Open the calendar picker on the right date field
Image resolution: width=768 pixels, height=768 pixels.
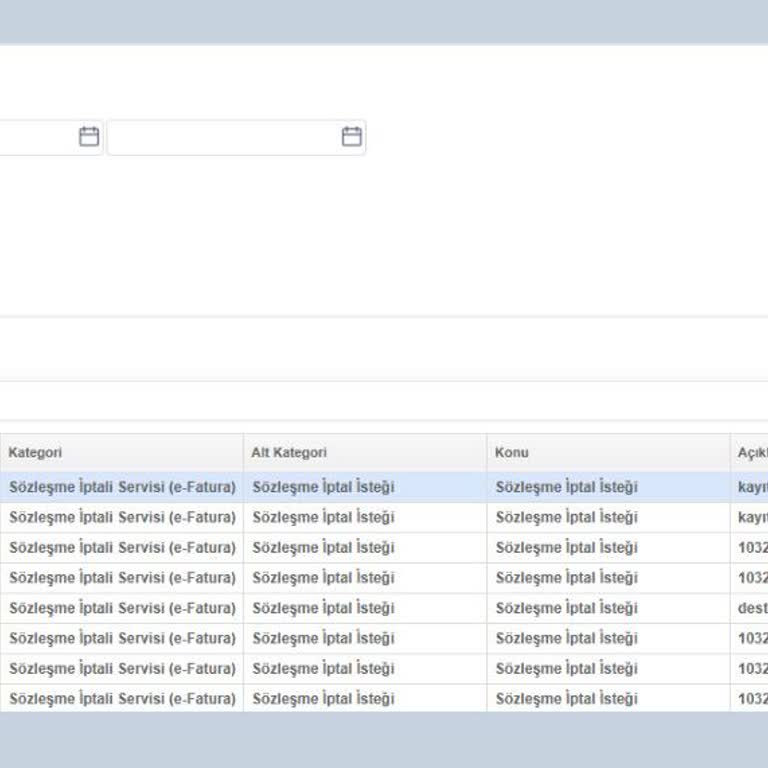click(351, 137)
